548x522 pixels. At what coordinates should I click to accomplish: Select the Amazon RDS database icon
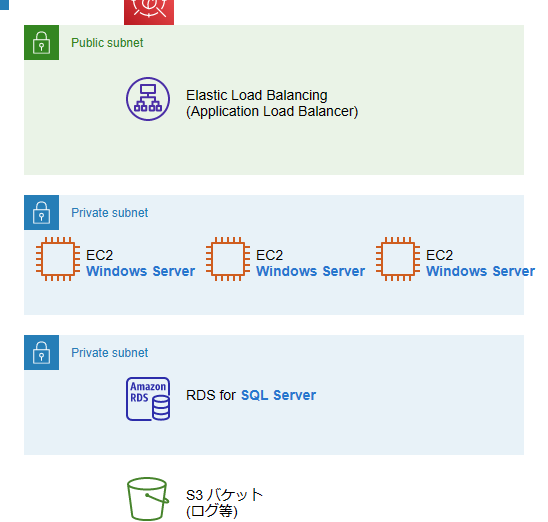[148, 399]
